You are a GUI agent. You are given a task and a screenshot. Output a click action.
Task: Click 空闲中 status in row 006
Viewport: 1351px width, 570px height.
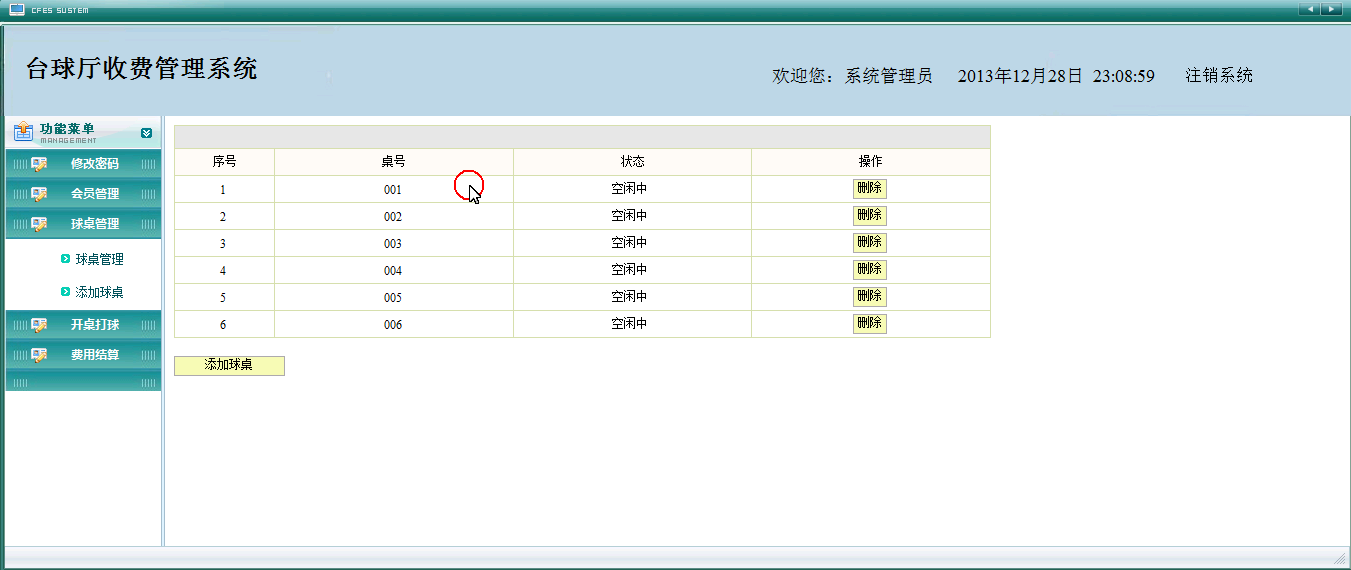630,323
